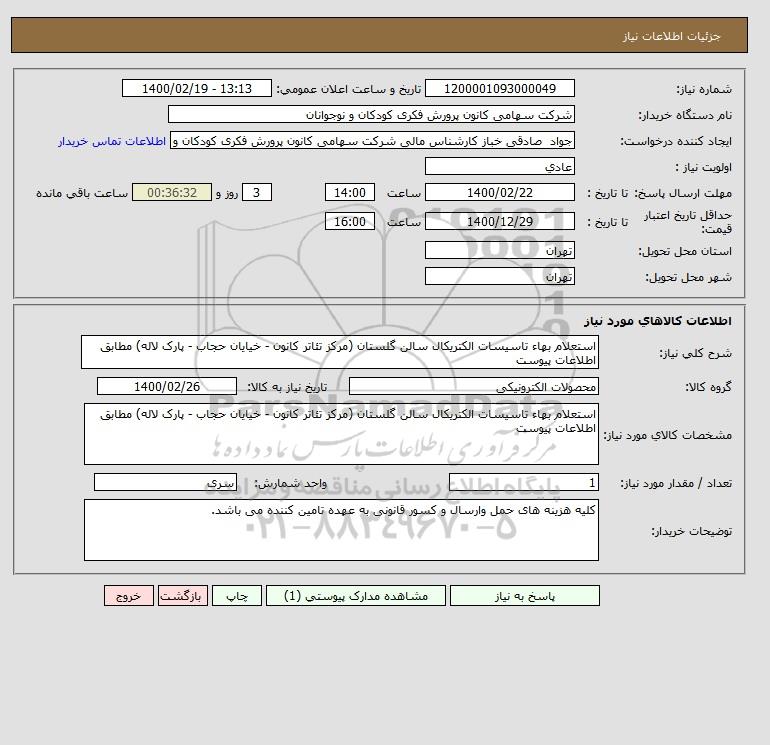Click the 'نام دستگاه خریدار:' label

tap(685, 115)
